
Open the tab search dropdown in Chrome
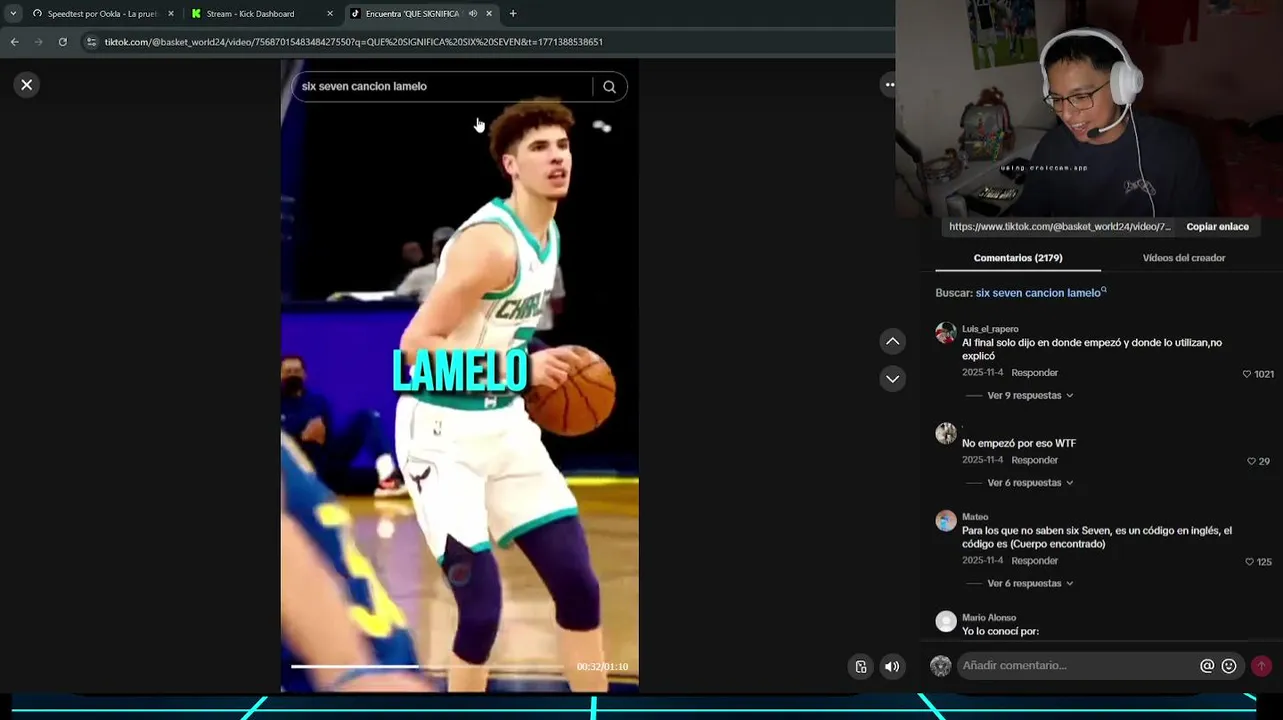point(13,14)
